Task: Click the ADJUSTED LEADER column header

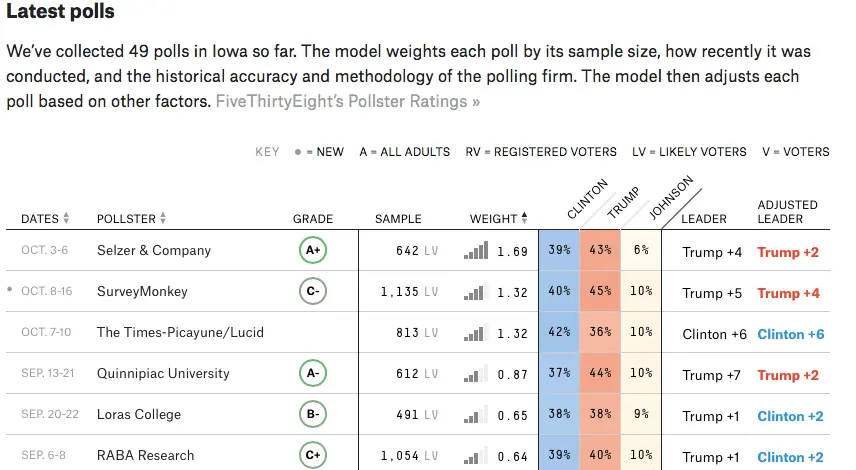Action: coord(787,211)
